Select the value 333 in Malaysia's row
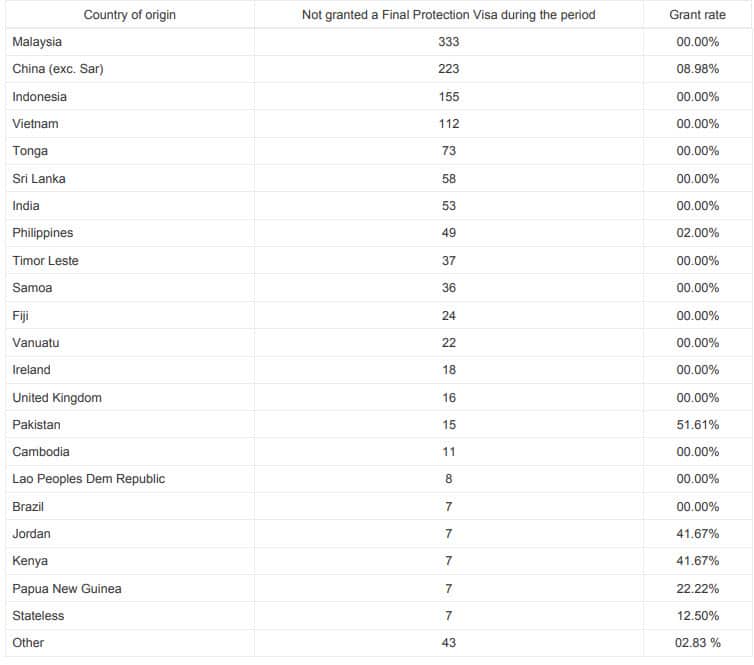 [x=449, y=42]
